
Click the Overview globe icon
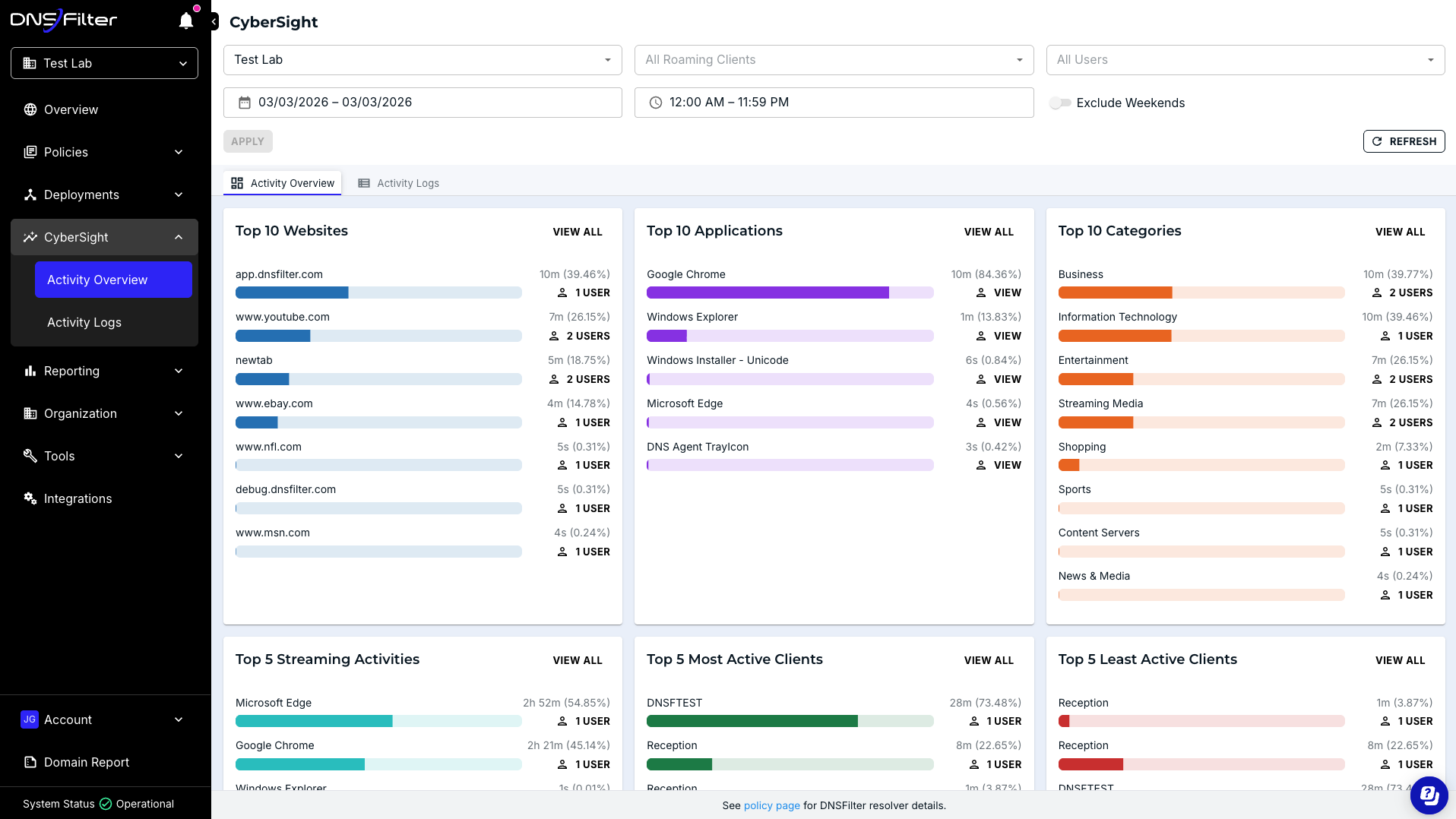point(30,109)
